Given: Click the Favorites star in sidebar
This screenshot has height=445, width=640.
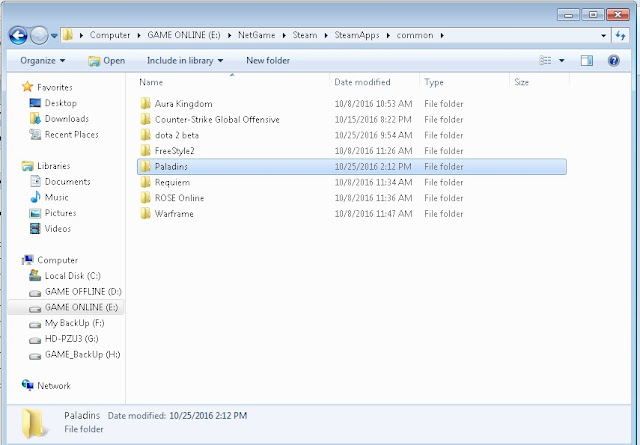Looking at the screenshot, I should tap(27, 87).
